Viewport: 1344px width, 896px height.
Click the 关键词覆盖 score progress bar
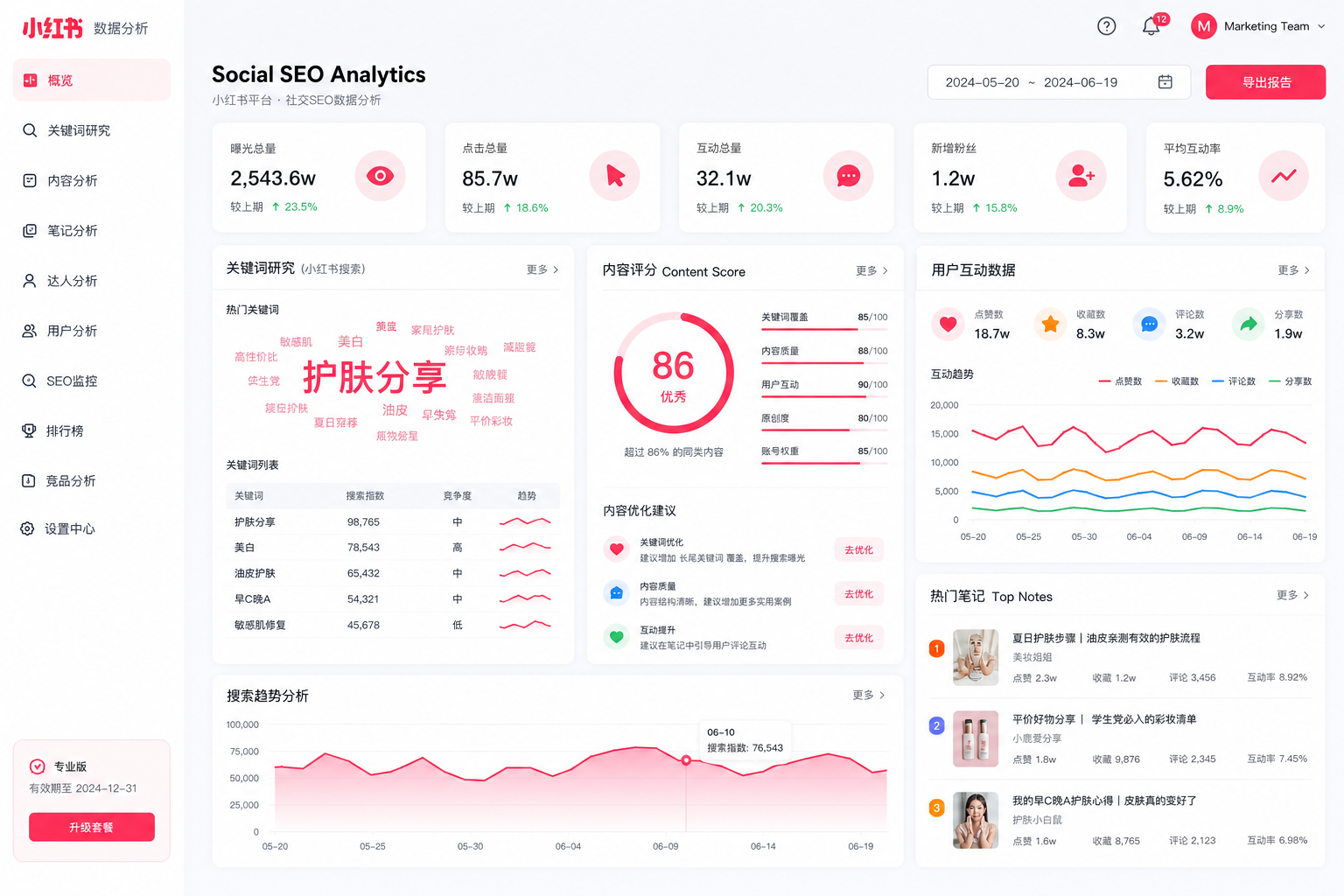click(824, 329)
